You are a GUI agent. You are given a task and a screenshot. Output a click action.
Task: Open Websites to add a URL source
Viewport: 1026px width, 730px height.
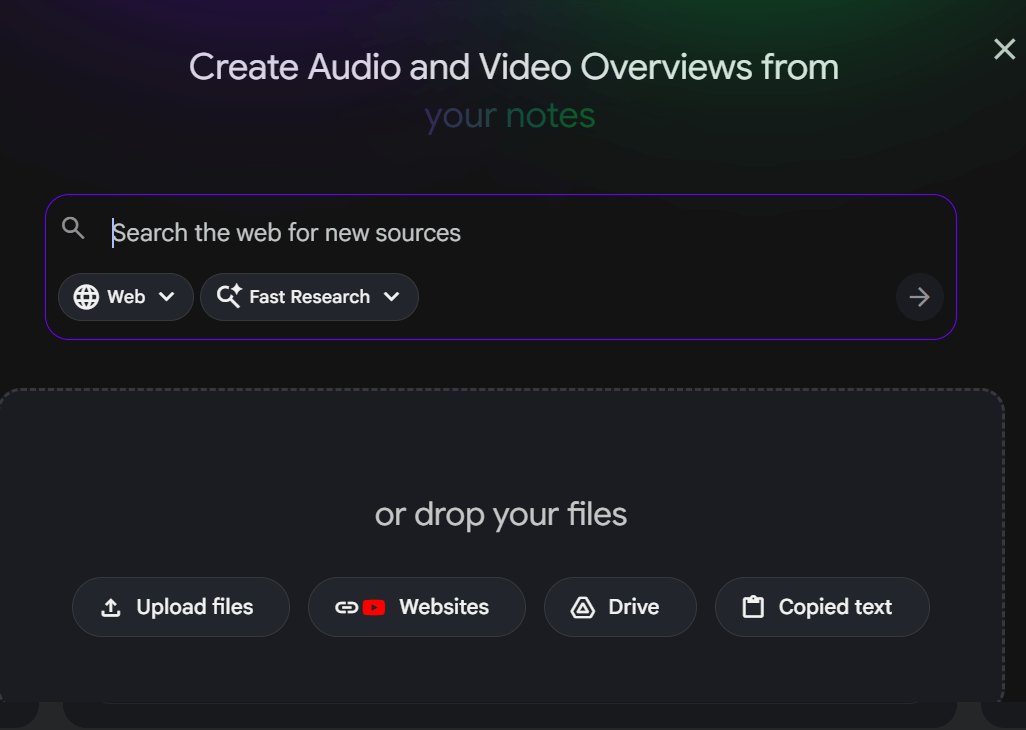tap(416, 606)
